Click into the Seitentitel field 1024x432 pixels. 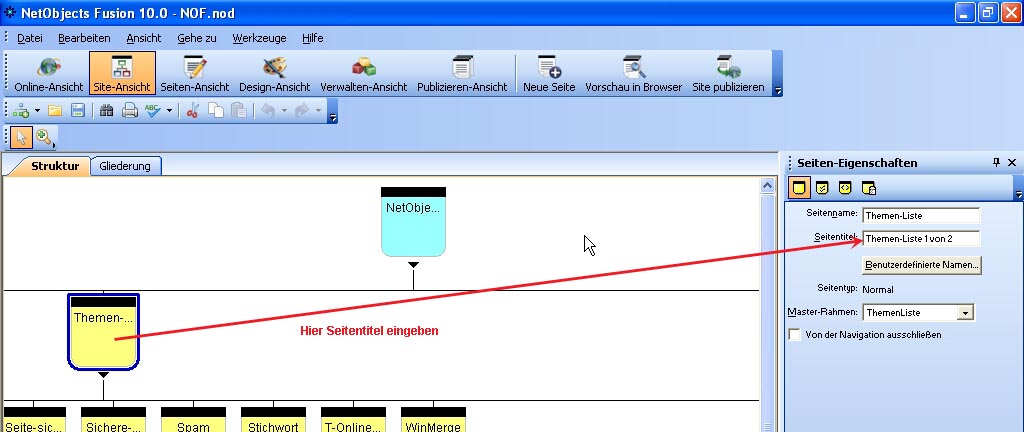[920, 239]
